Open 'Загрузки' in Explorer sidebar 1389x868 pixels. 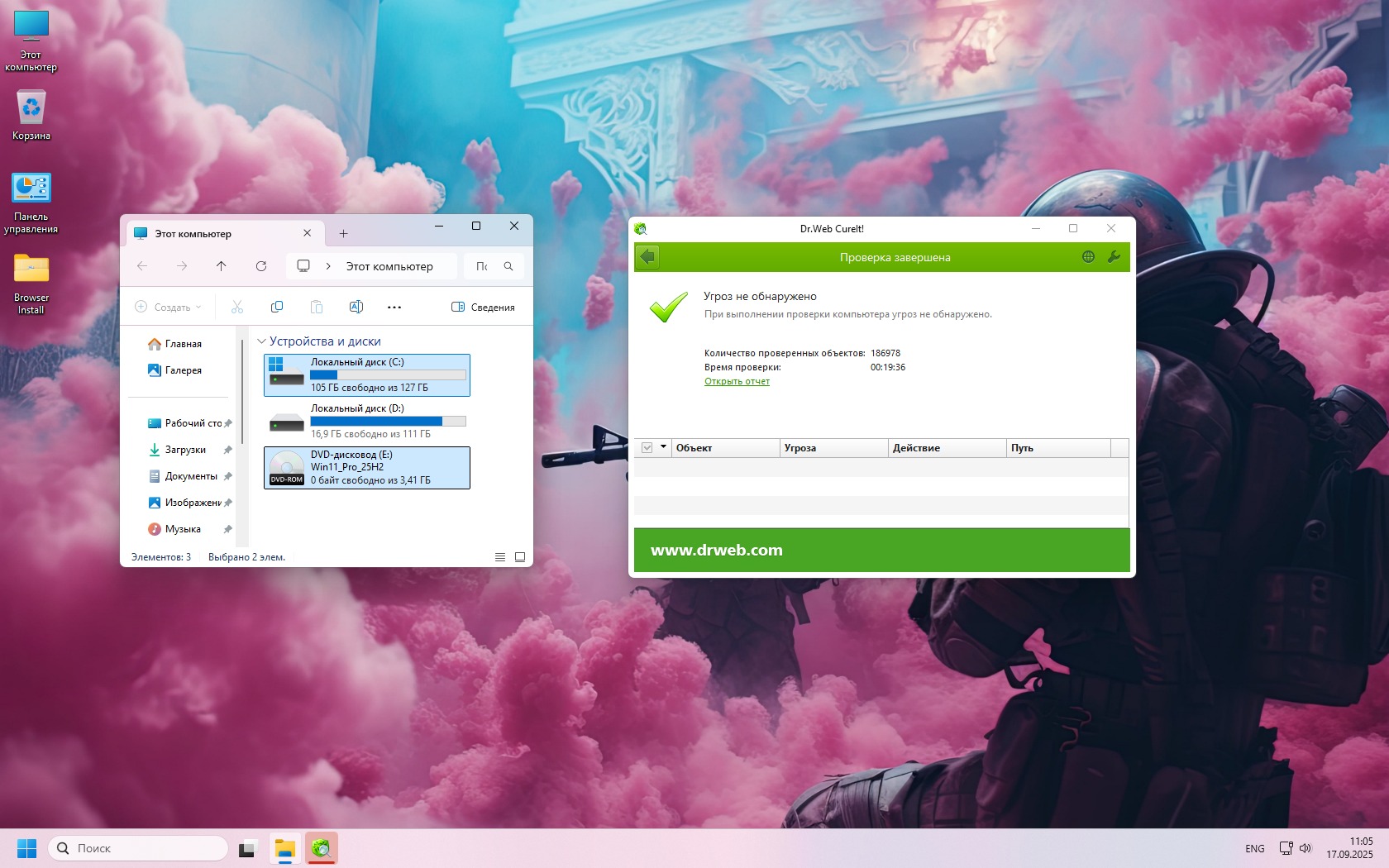click(x=189, y=450)
